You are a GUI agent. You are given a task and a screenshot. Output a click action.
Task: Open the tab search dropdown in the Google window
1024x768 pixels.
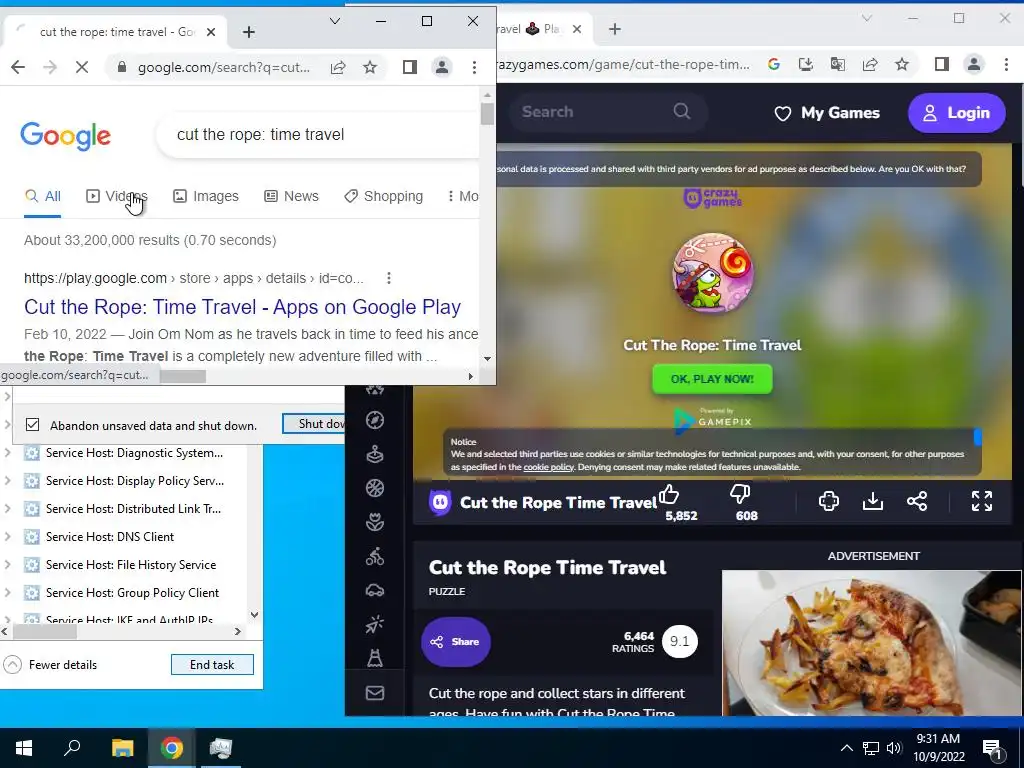coord(334,21)
